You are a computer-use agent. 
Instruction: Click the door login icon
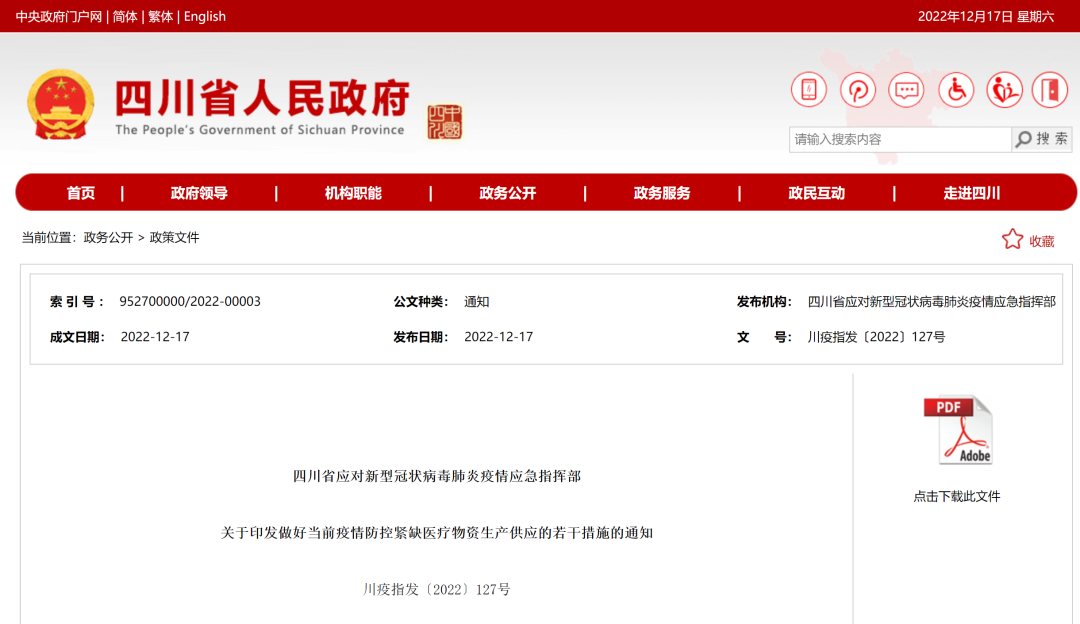(1050, 90)
